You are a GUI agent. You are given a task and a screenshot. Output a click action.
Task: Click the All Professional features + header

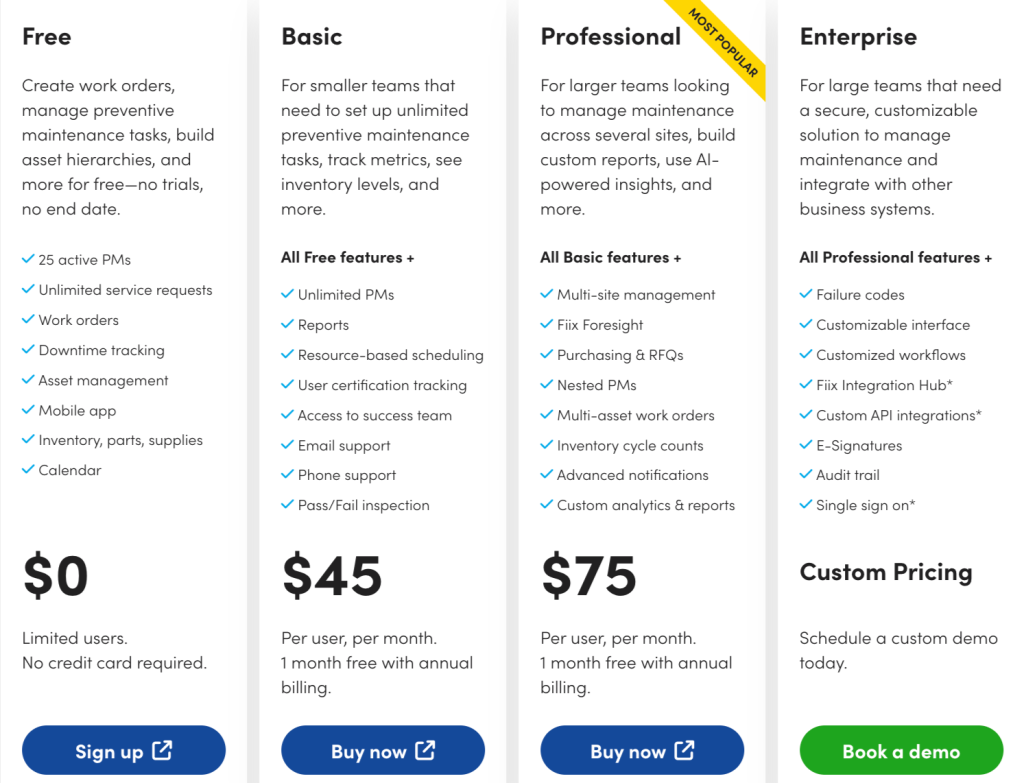pyautogui.click(x=895, y=257)
